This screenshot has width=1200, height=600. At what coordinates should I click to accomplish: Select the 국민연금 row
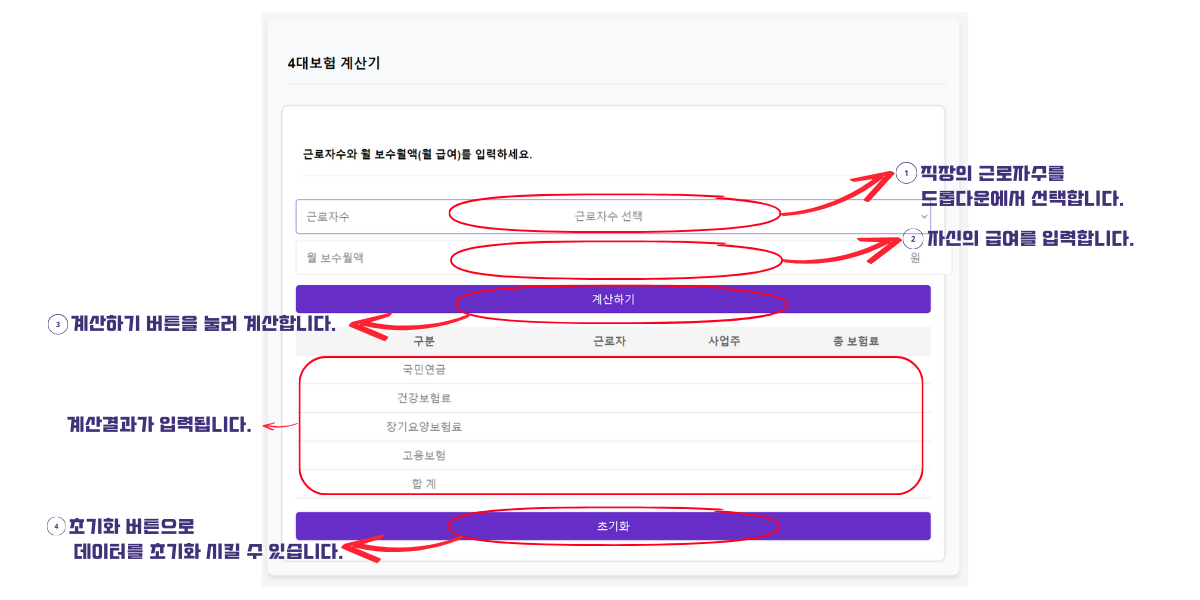click(613, 369)
